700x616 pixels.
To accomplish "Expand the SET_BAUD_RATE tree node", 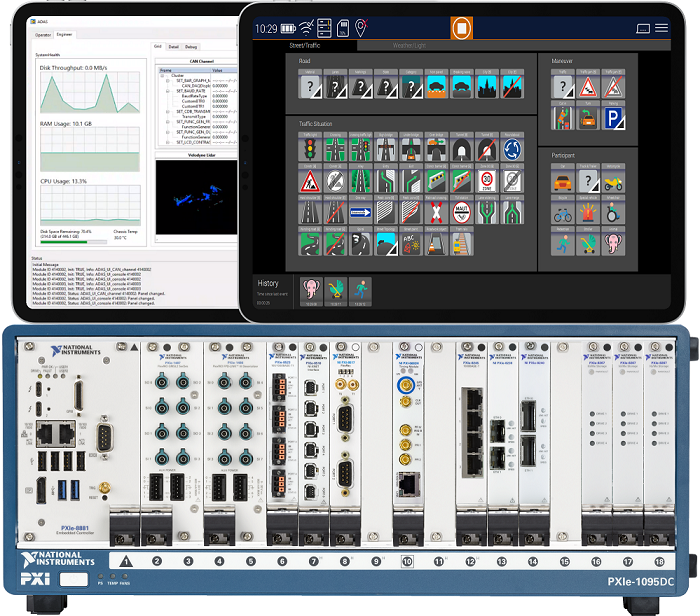I will coord(167,91).
